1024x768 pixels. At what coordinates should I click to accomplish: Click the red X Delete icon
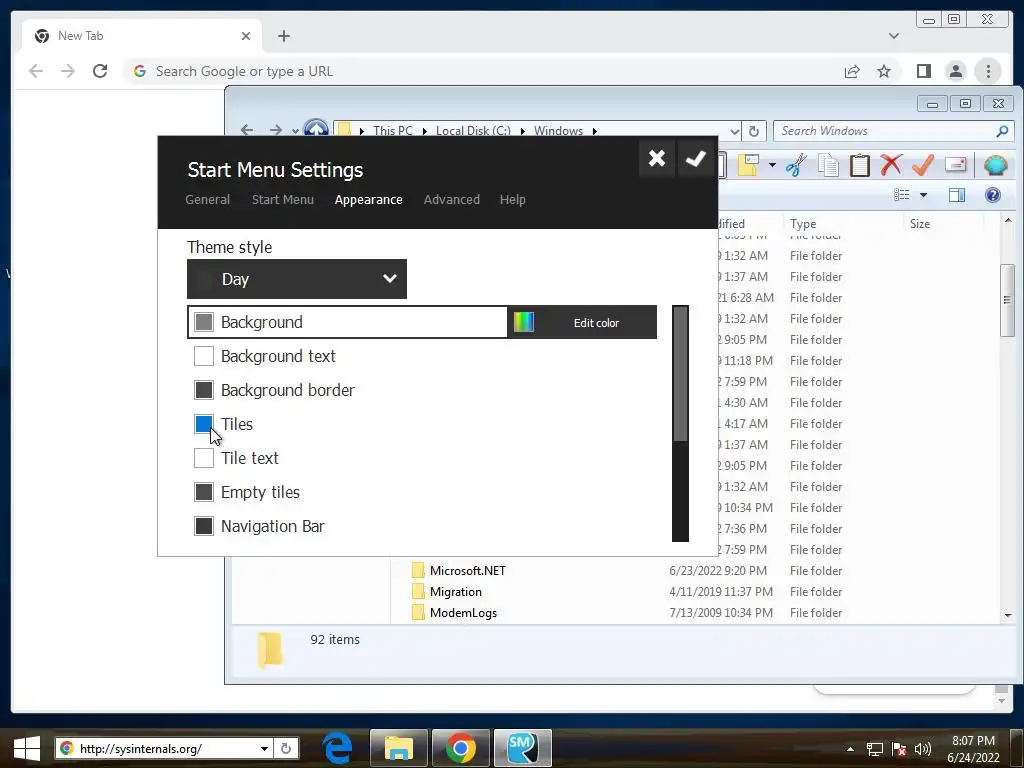click(x=891, y=165)
